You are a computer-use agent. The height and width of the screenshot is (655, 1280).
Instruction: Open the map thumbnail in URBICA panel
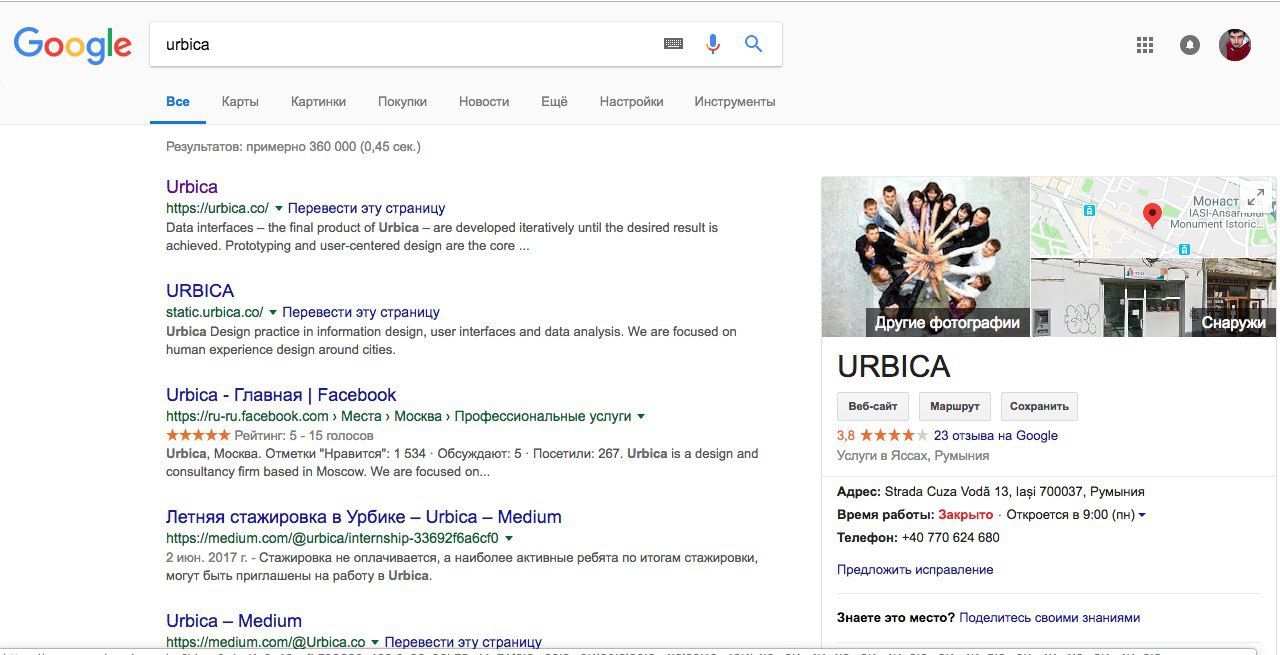coord(1154,217)
